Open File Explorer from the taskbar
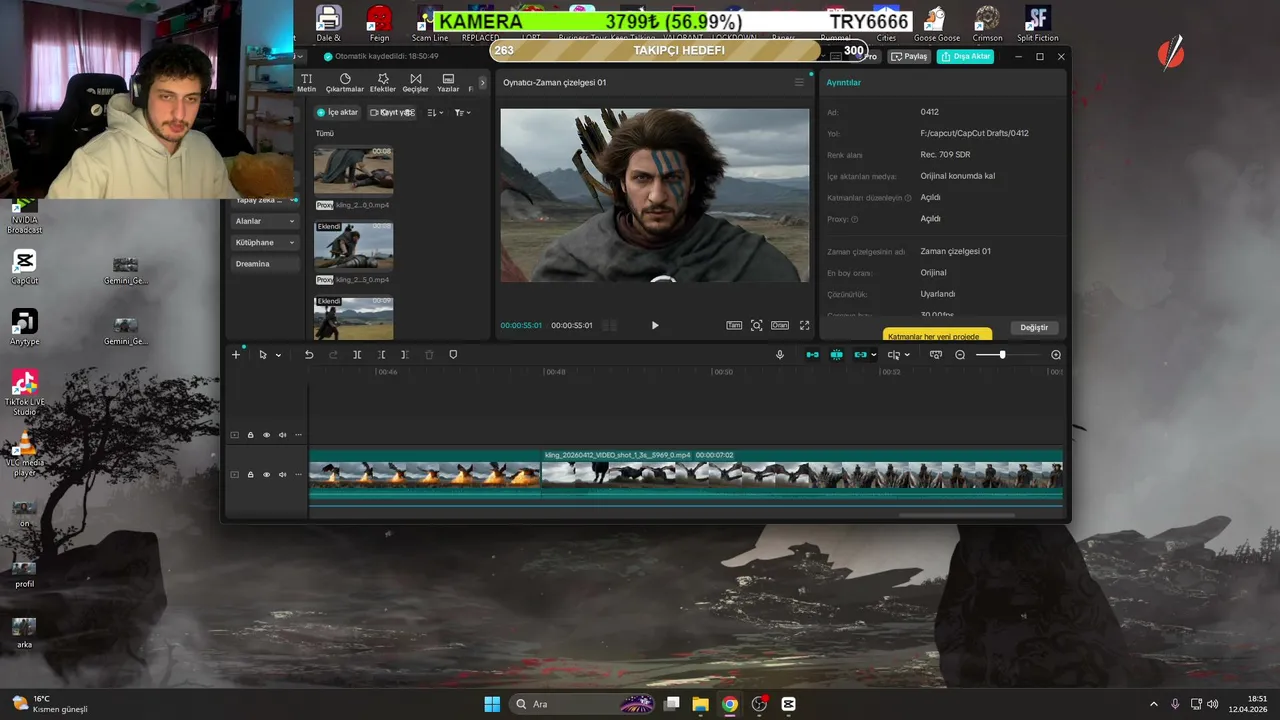This screenshot has height=720, width=1280. (x=700, y=704)
